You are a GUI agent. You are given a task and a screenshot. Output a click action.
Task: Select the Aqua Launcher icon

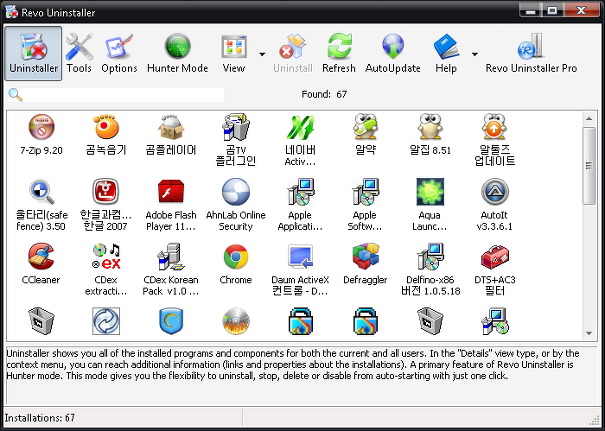pyautogui.click(x=430, y=191)
